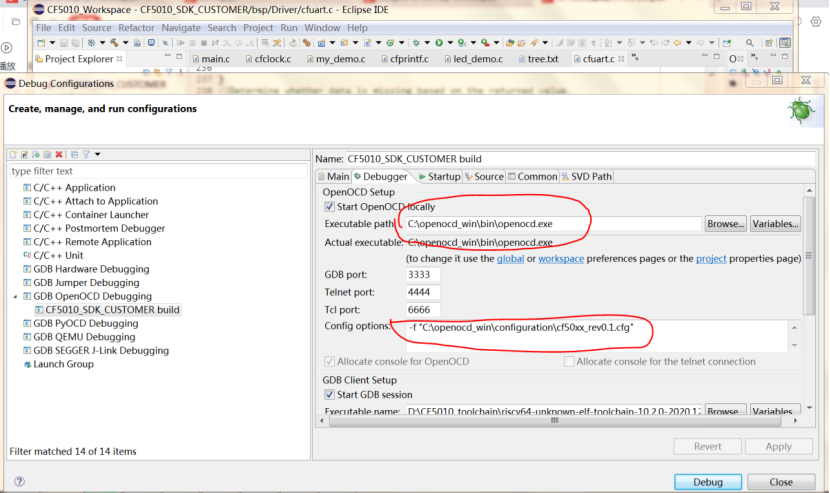Click the Collapse All configurations icon
830x493 pixels.
[x=74, y=154]
